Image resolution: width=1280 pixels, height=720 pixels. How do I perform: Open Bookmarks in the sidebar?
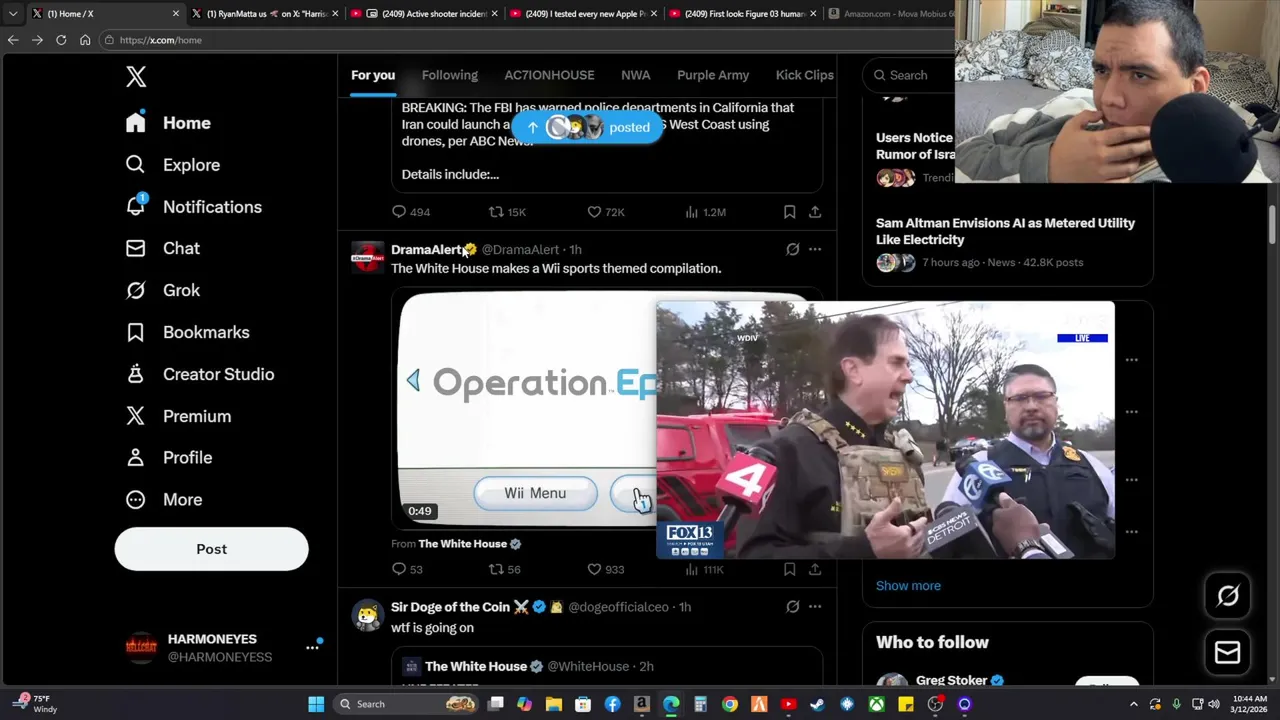[187, 332]
